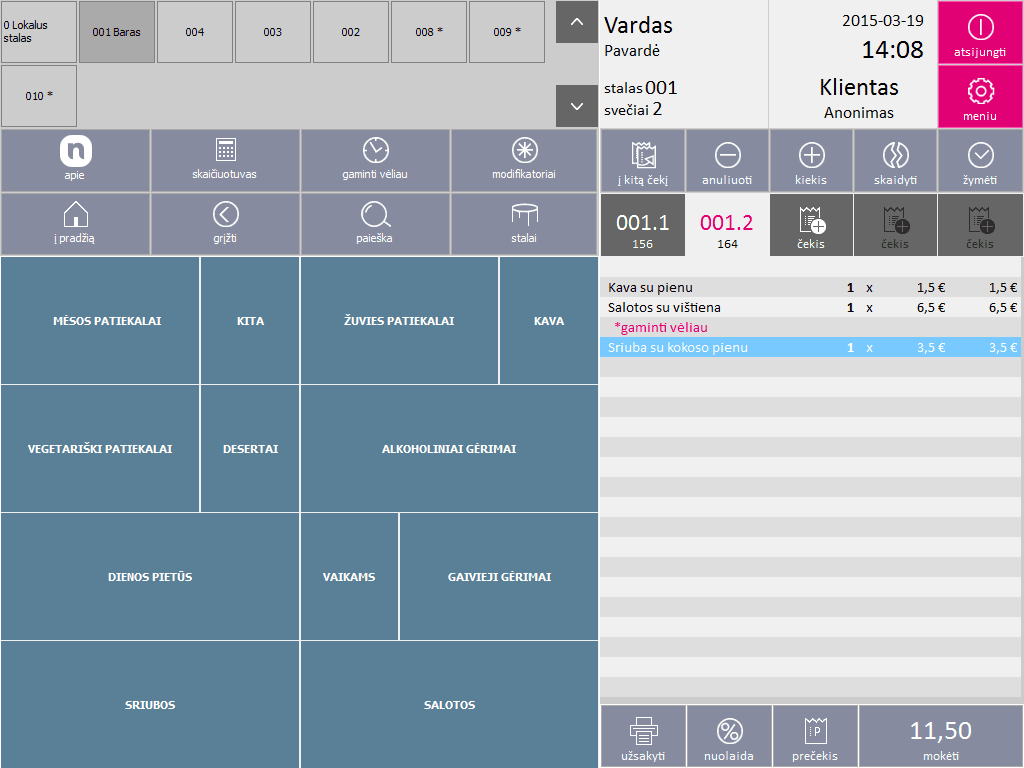
Task: Split the check with skaidyti
Action: (x=895, y=162)
